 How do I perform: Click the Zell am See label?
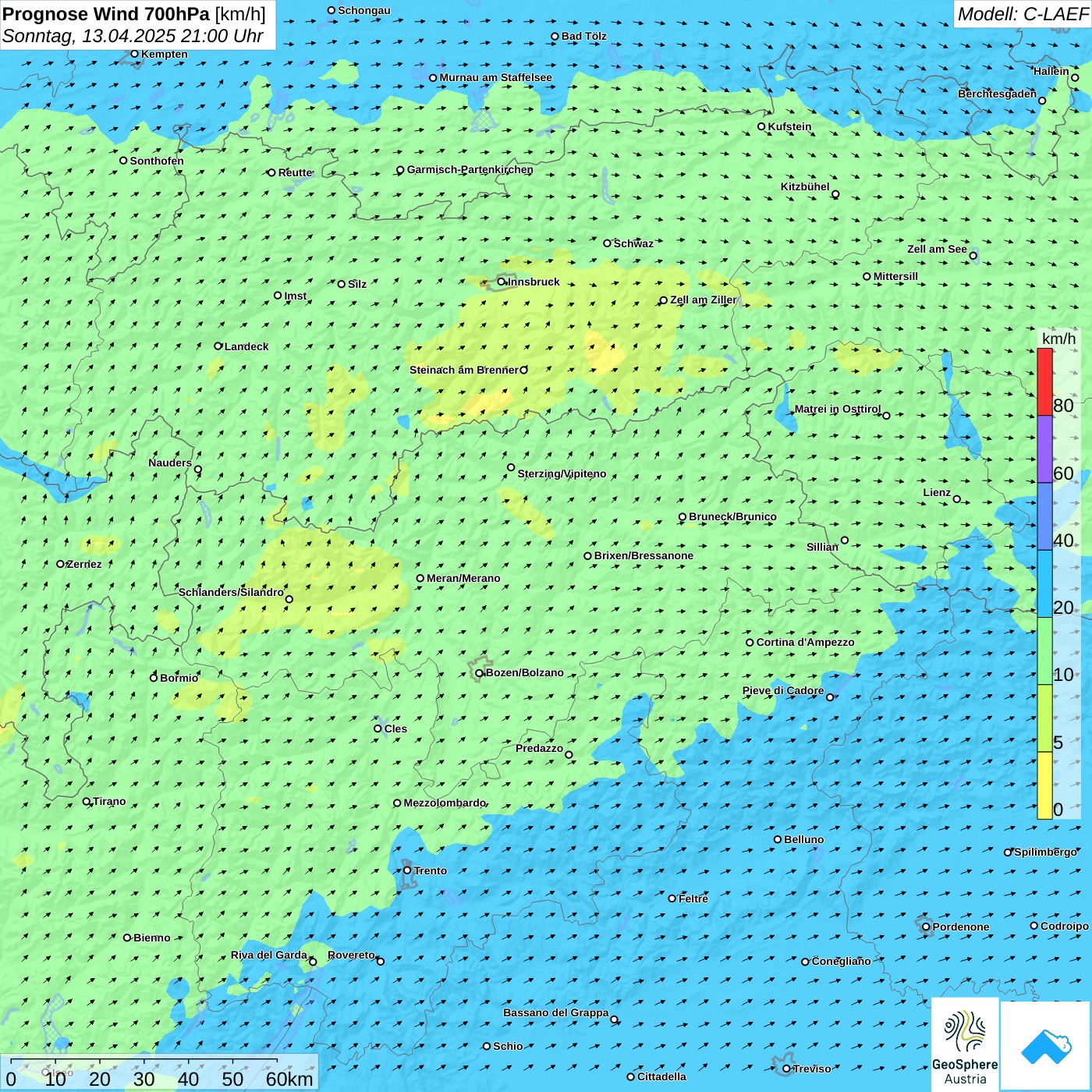coord(937,249)
